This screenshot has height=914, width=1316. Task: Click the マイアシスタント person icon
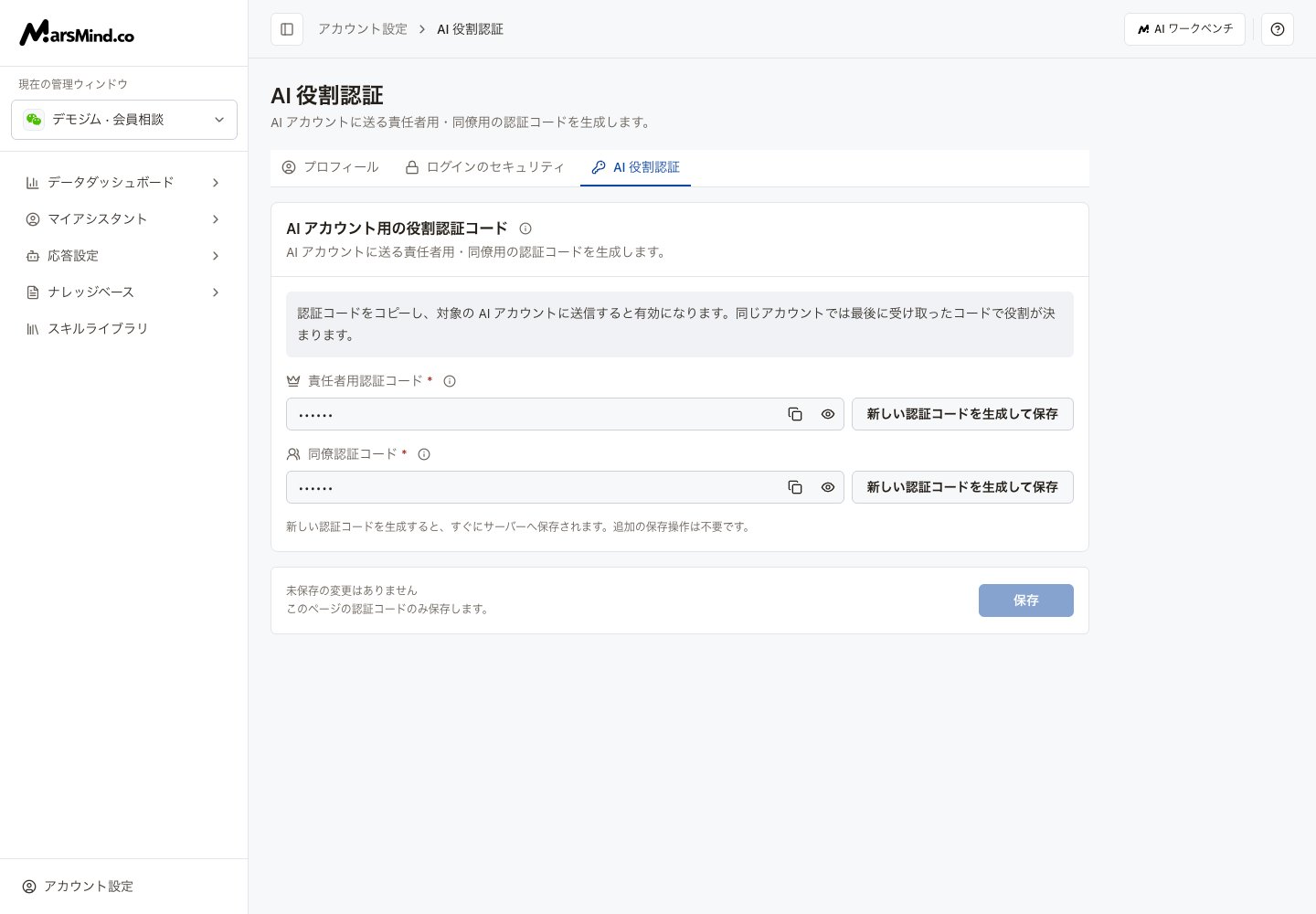[x=33, y=219]
